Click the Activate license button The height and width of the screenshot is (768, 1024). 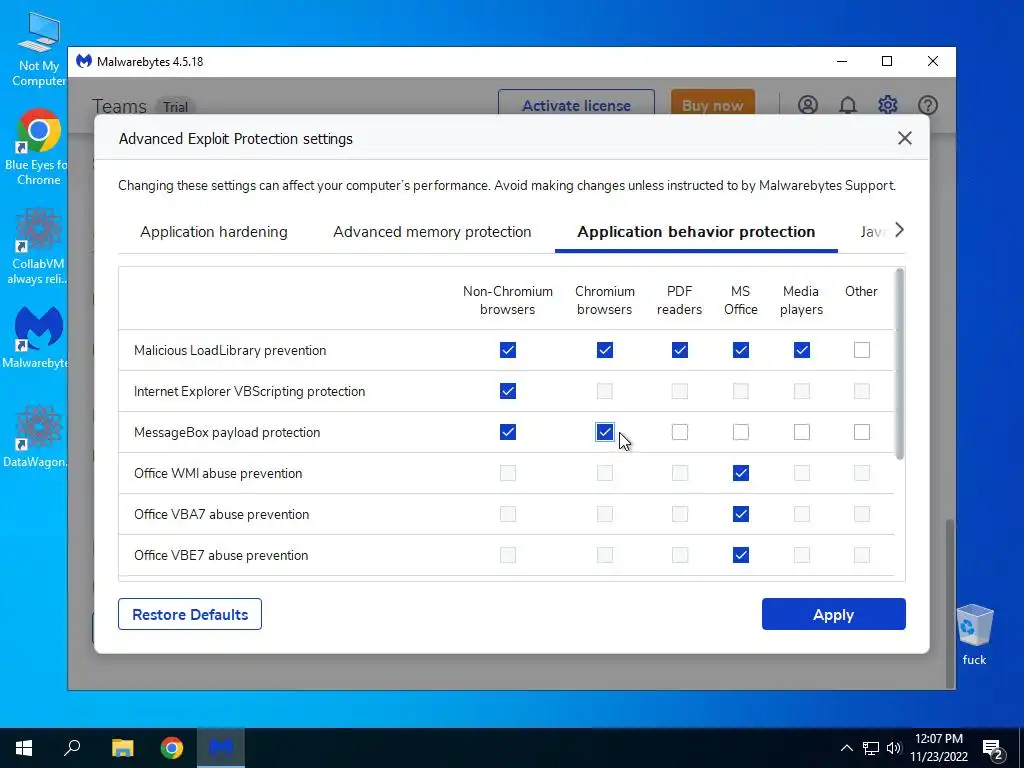(x=576, y=104)
